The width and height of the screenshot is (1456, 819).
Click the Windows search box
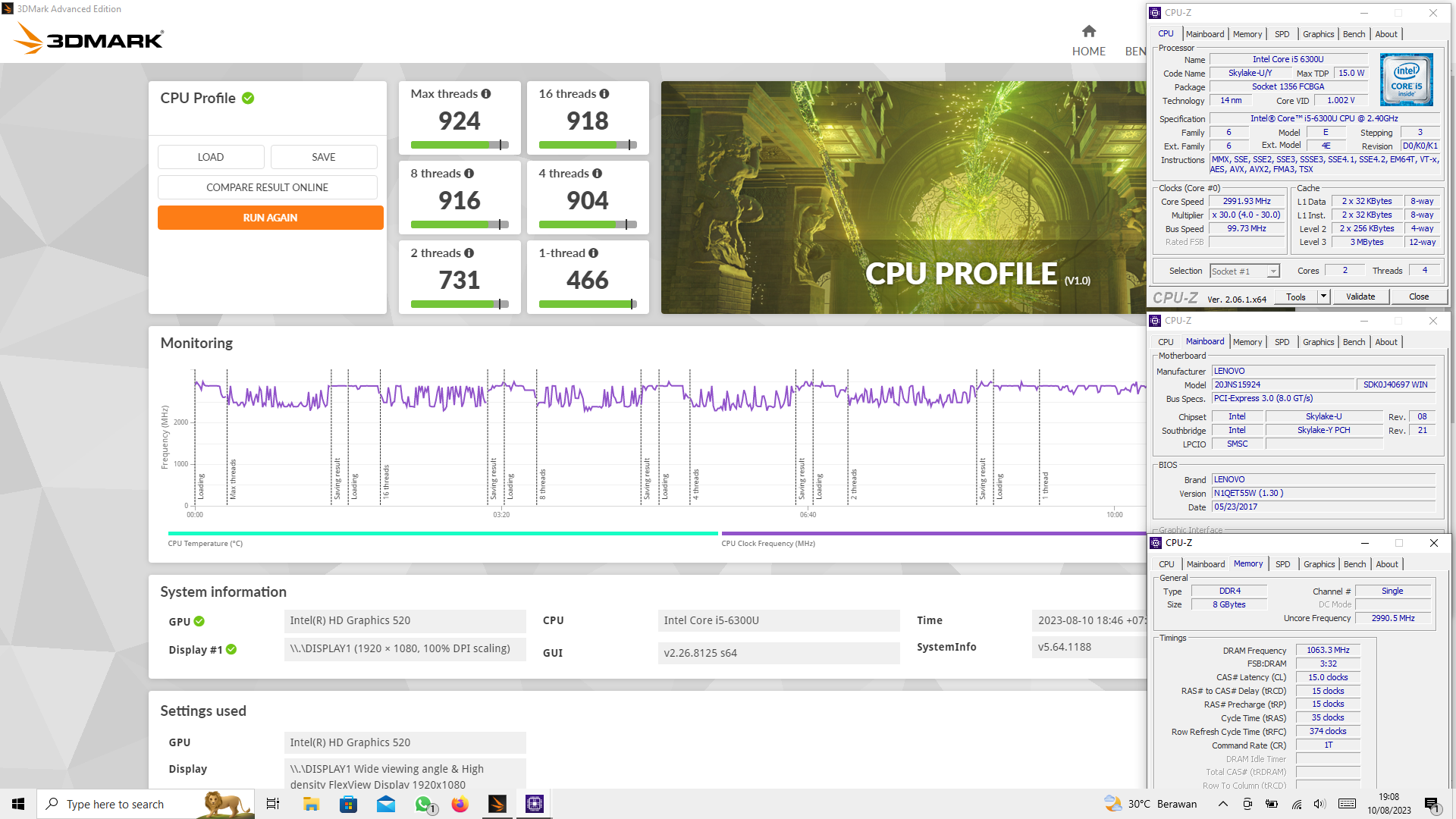point(146,804)
